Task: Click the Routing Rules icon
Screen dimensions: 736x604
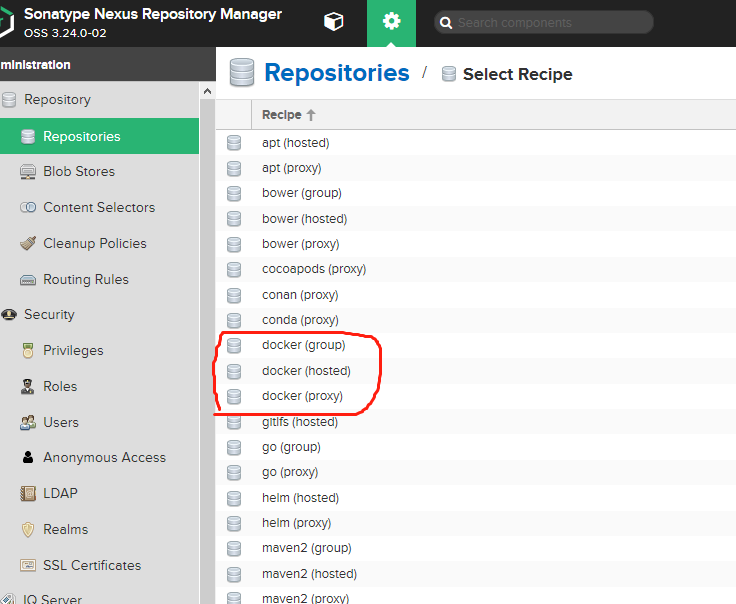Action: tap(28, 280)
